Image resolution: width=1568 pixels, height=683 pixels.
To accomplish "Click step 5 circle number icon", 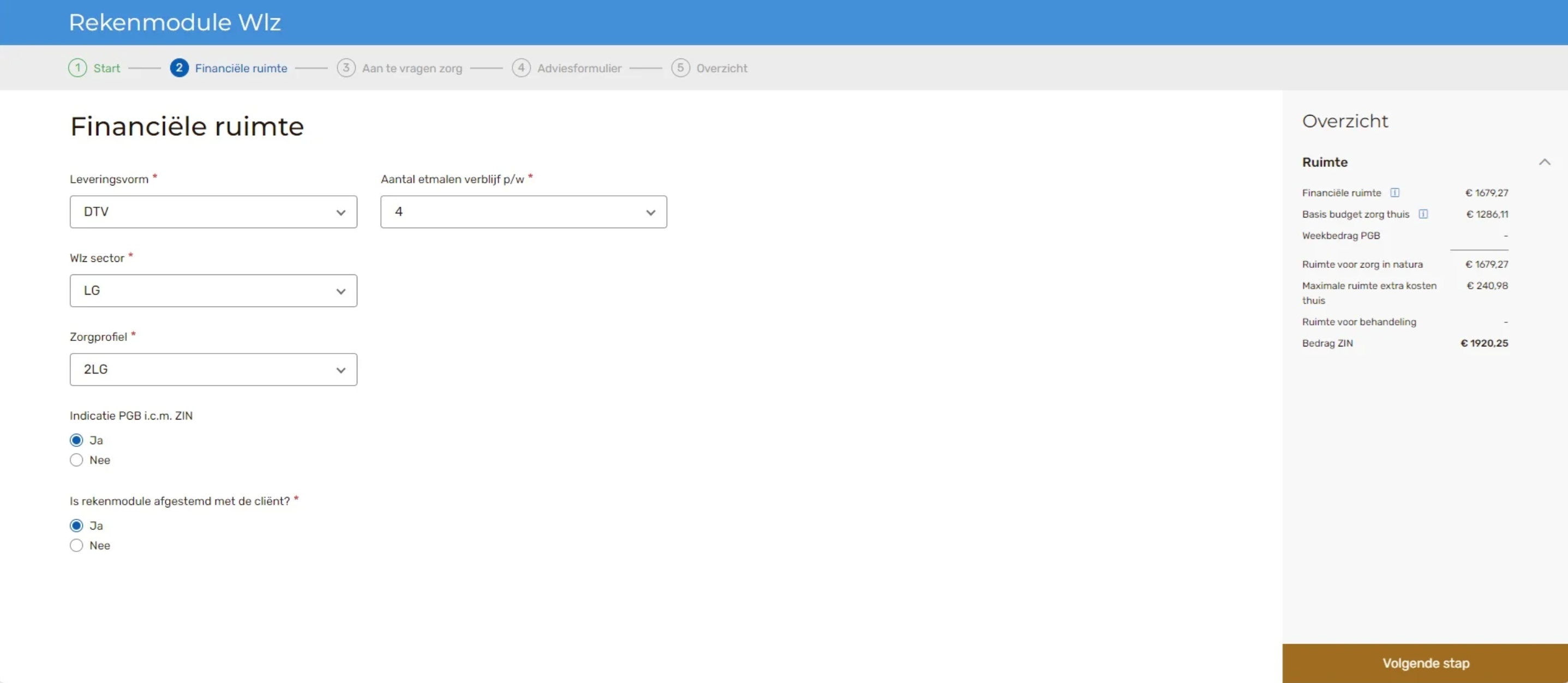I will (x=680, y=68).
